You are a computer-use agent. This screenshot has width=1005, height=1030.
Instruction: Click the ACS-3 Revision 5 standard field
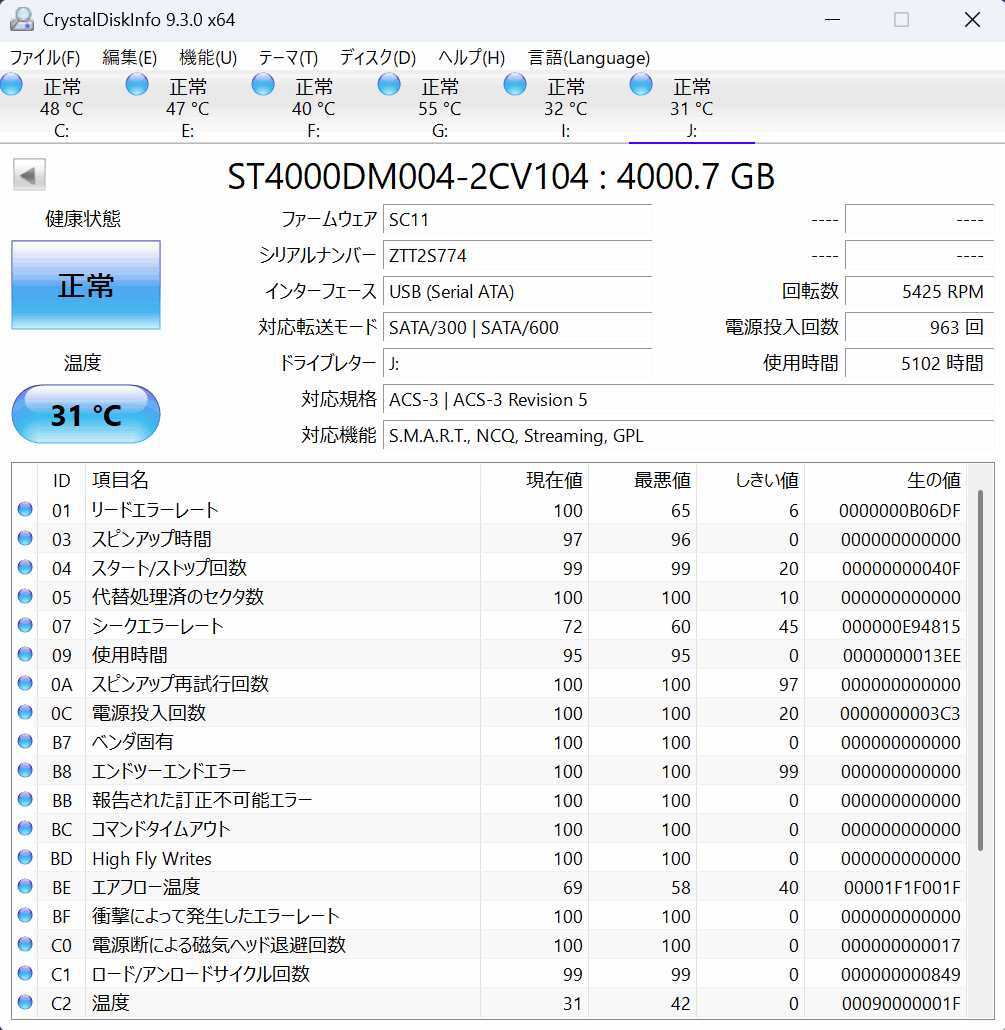click(x=688, y=399)
